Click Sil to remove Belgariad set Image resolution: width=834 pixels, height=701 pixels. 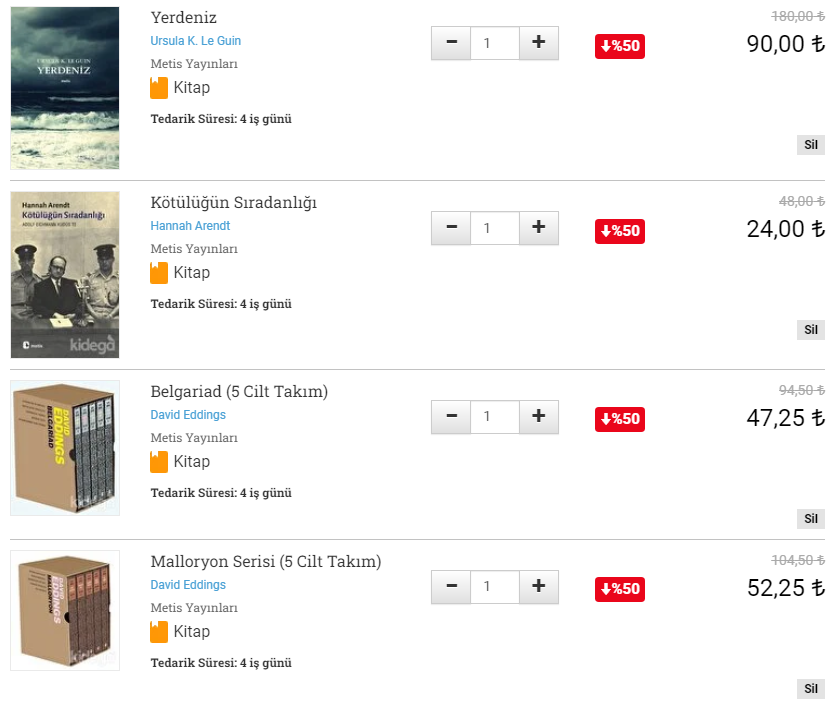click(810, 519)
